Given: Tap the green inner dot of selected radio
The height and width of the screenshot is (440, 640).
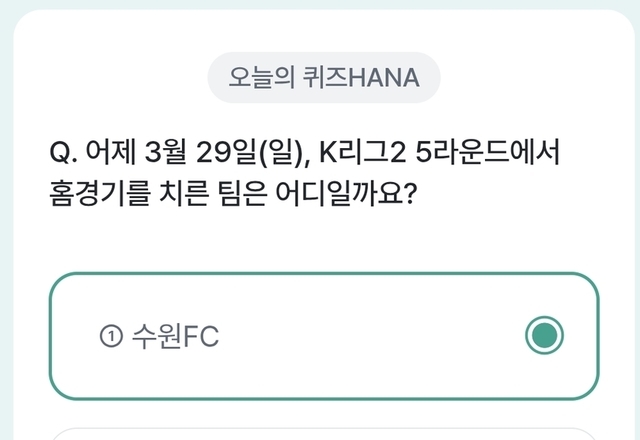Looking at the screenshot, I should pos(545,336).
